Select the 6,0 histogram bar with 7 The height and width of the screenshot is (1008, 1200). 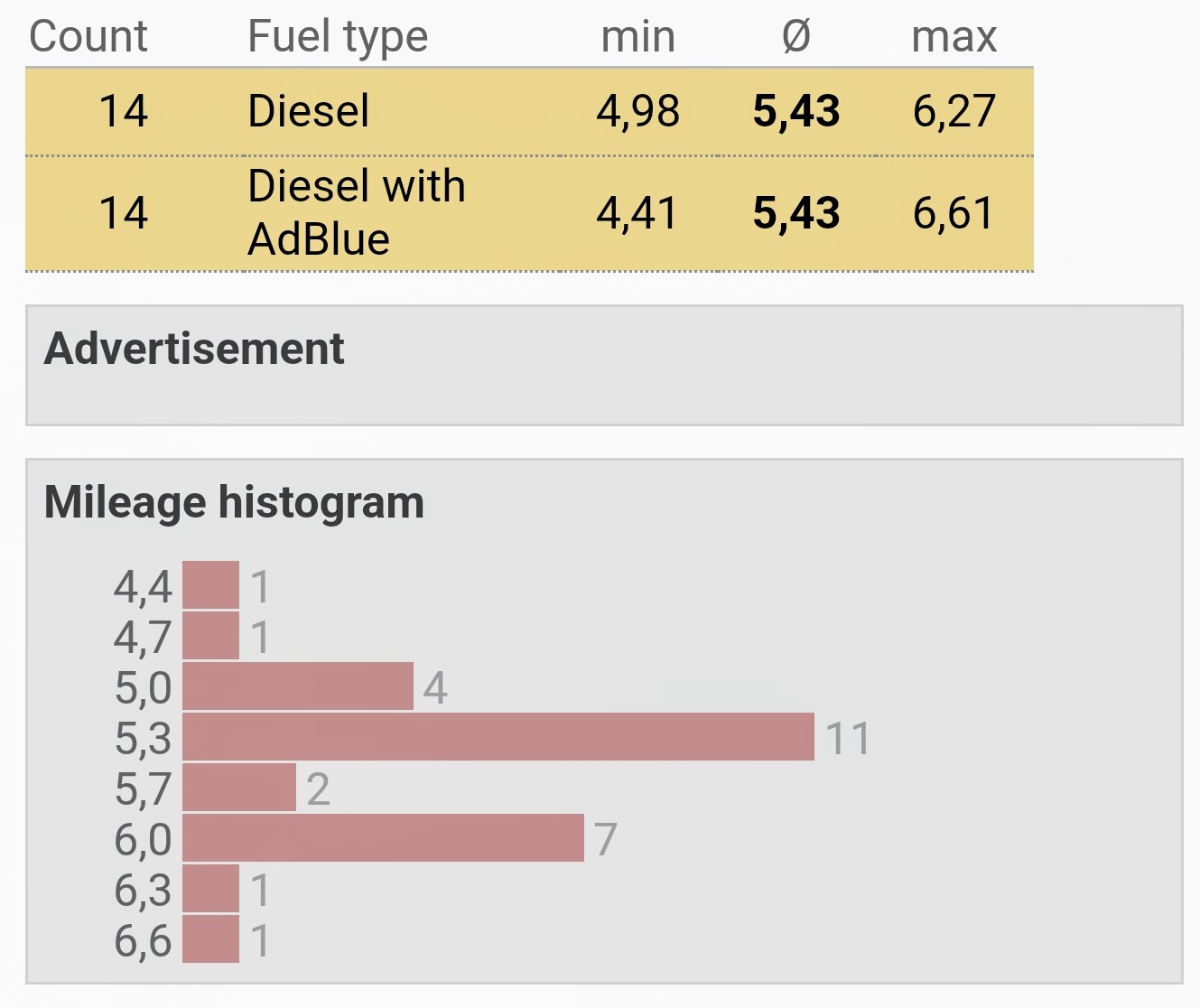383,837
